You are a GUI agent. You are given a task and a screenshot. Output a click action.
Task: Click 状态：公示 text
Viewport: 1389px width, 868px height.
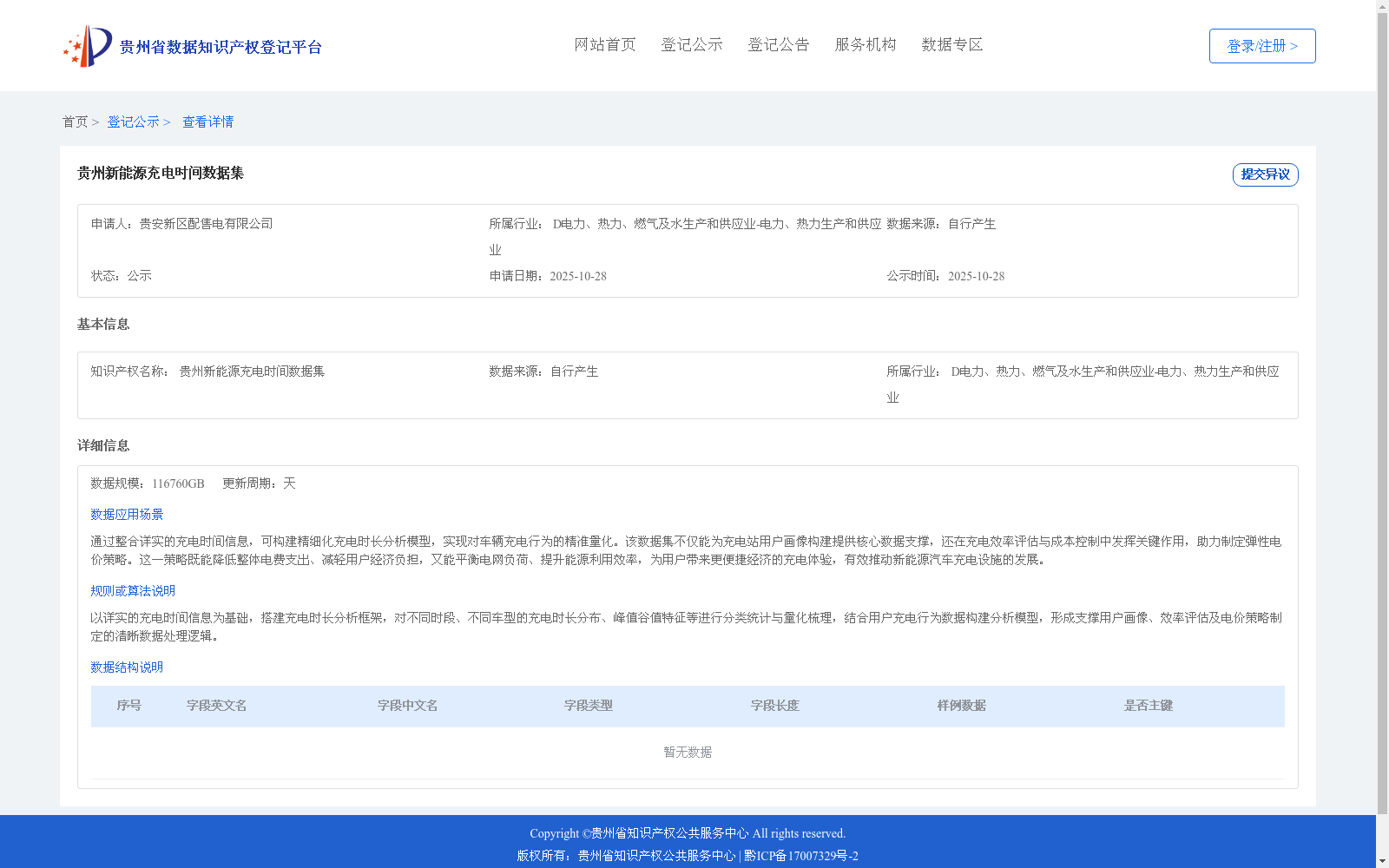[122, 276]
